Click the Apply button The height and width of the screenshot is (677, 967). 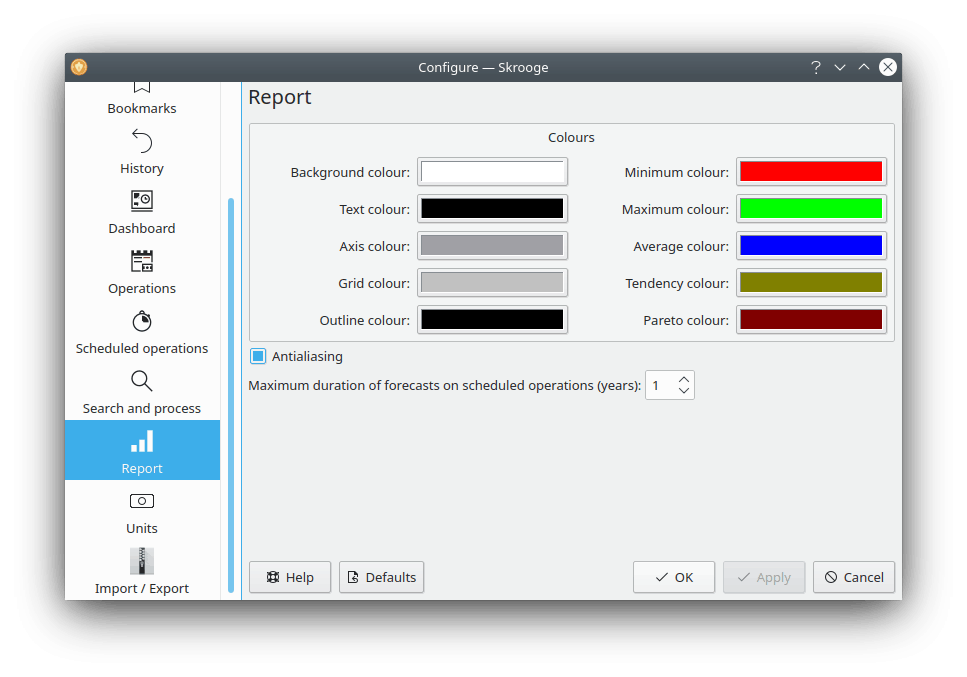(764, 577)
